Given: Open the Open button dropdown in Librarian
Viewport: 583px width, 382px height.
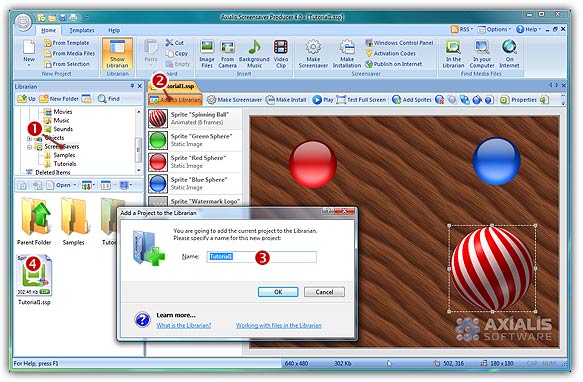Looking at the screenshot, I should click(x=75, y=185).
